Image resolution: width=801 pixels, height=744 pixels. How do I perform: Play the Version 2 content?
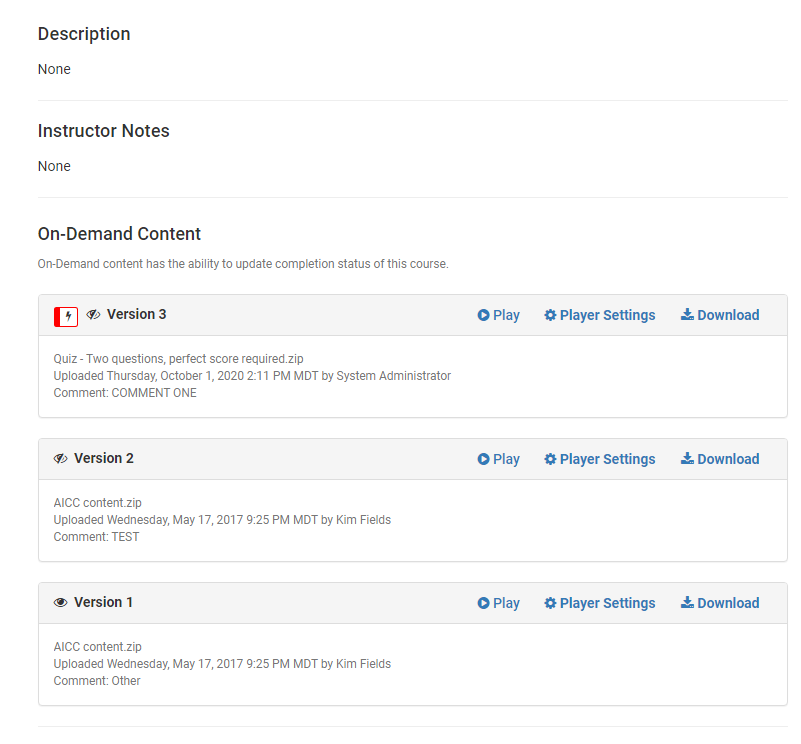click(499, 459)
